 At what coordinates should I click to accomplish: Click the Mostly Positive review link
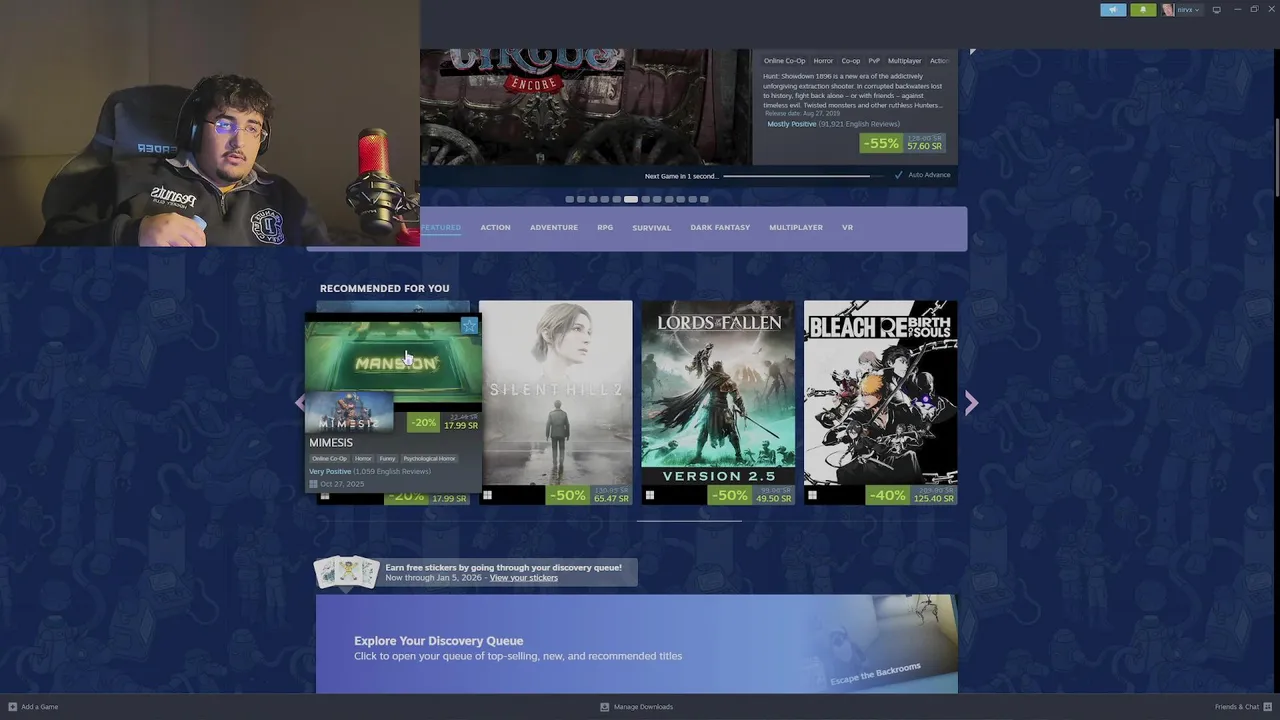791,124
